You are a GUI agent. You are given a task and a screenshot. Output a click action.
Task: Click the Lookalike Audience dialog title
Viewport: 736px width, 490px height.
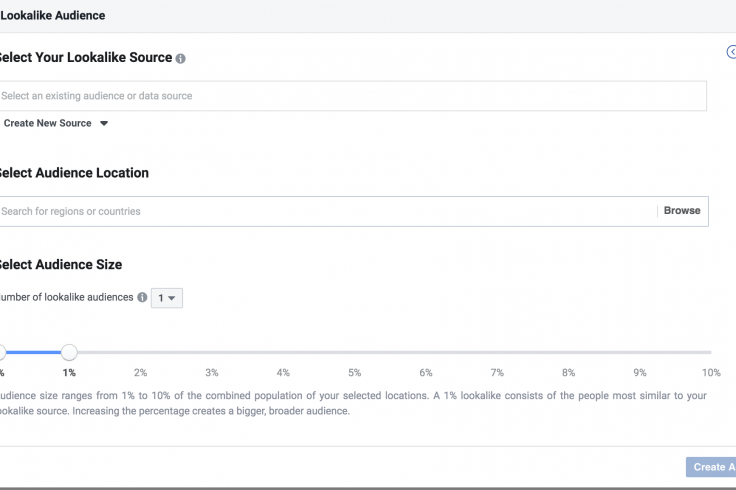[x=53, y=15]
